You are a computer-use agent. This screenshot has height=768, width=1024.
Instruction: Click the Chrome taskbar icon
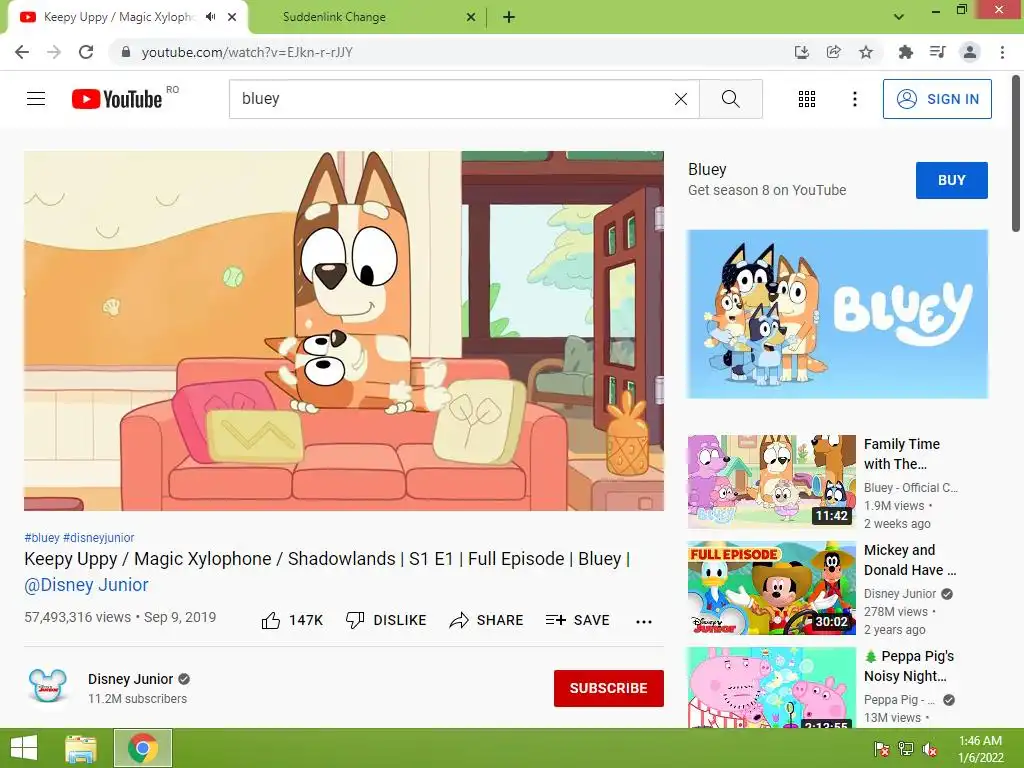(142, 748)
